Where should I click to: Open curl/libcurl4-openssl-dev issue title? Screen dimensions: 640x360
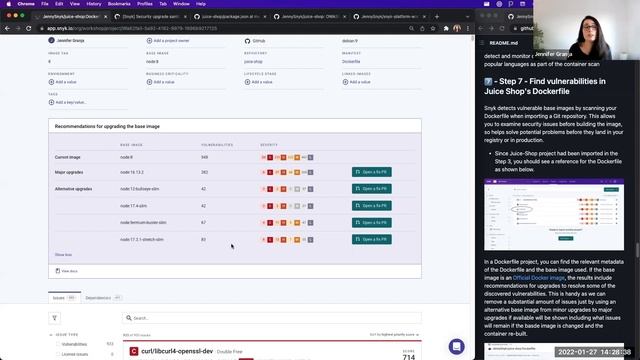coord(177,351)
